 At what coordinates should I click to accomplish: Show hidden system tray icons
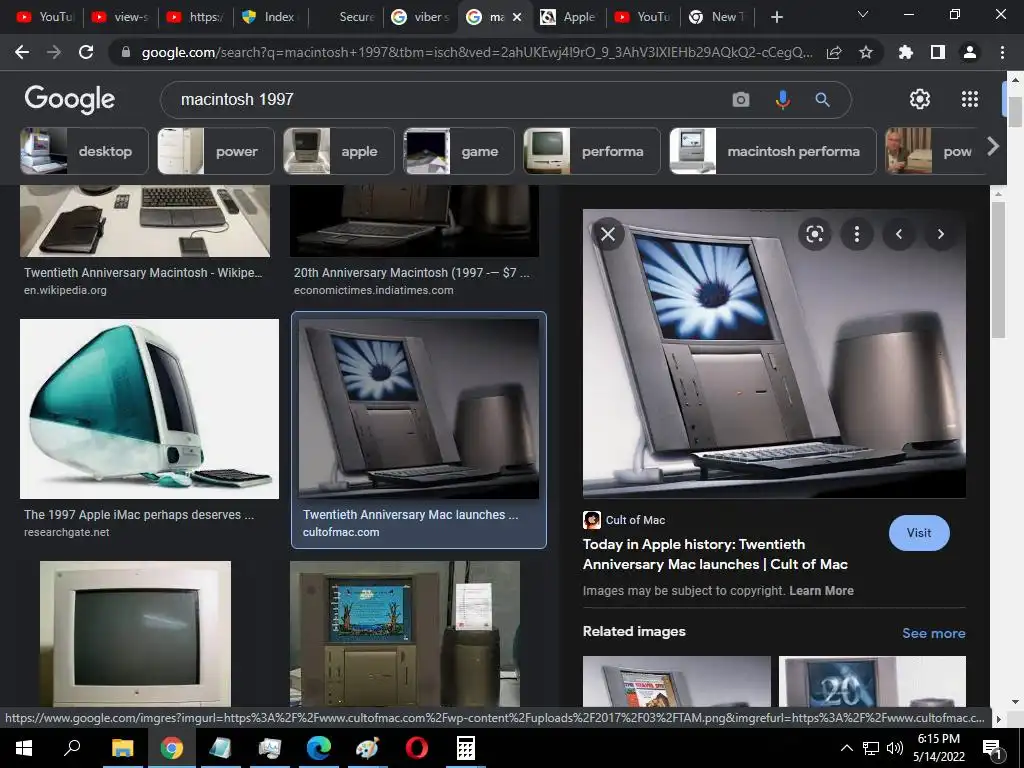tap(846, 748)
